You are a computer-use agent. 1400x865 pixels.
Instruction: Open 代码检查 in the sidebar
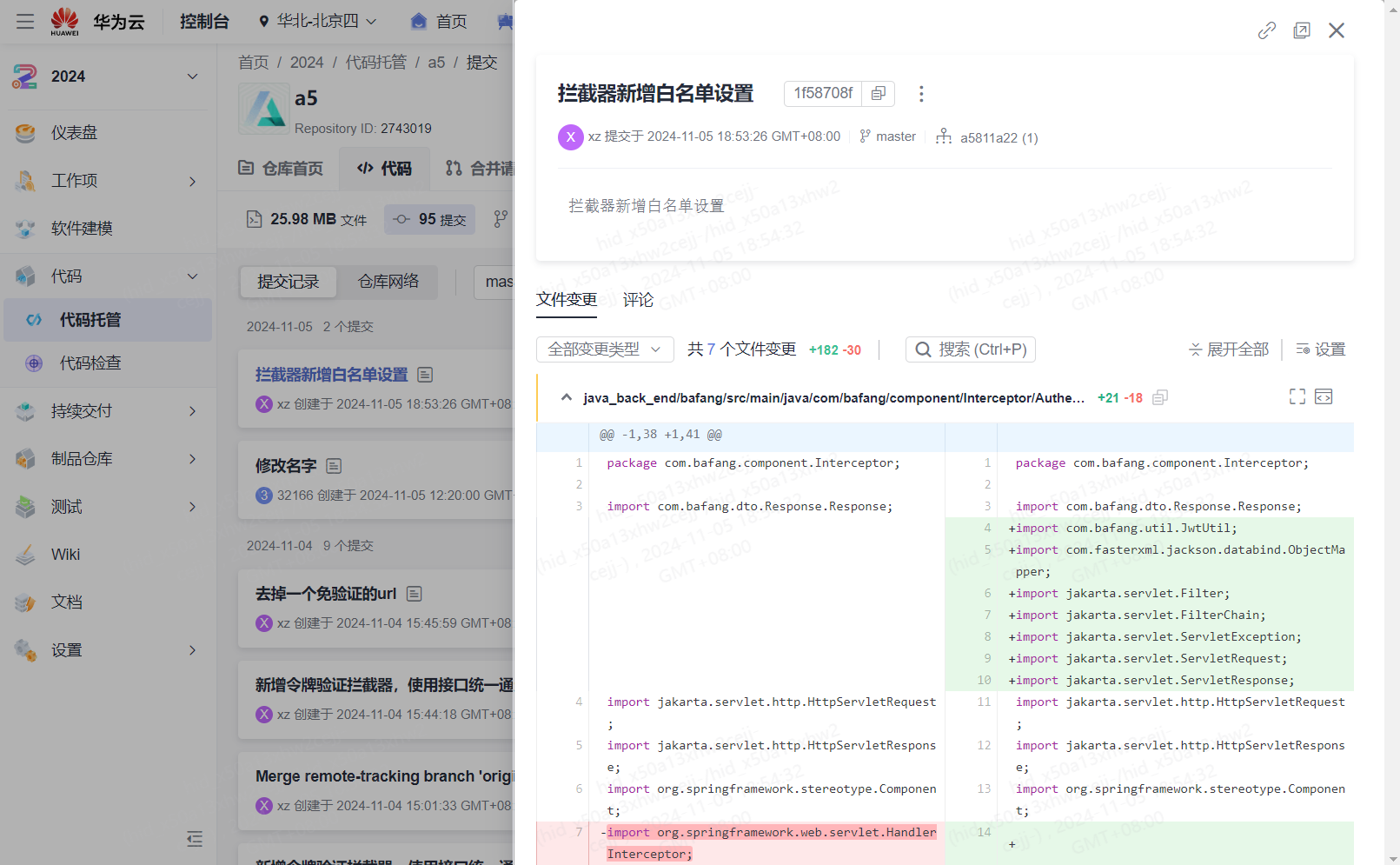90,363
